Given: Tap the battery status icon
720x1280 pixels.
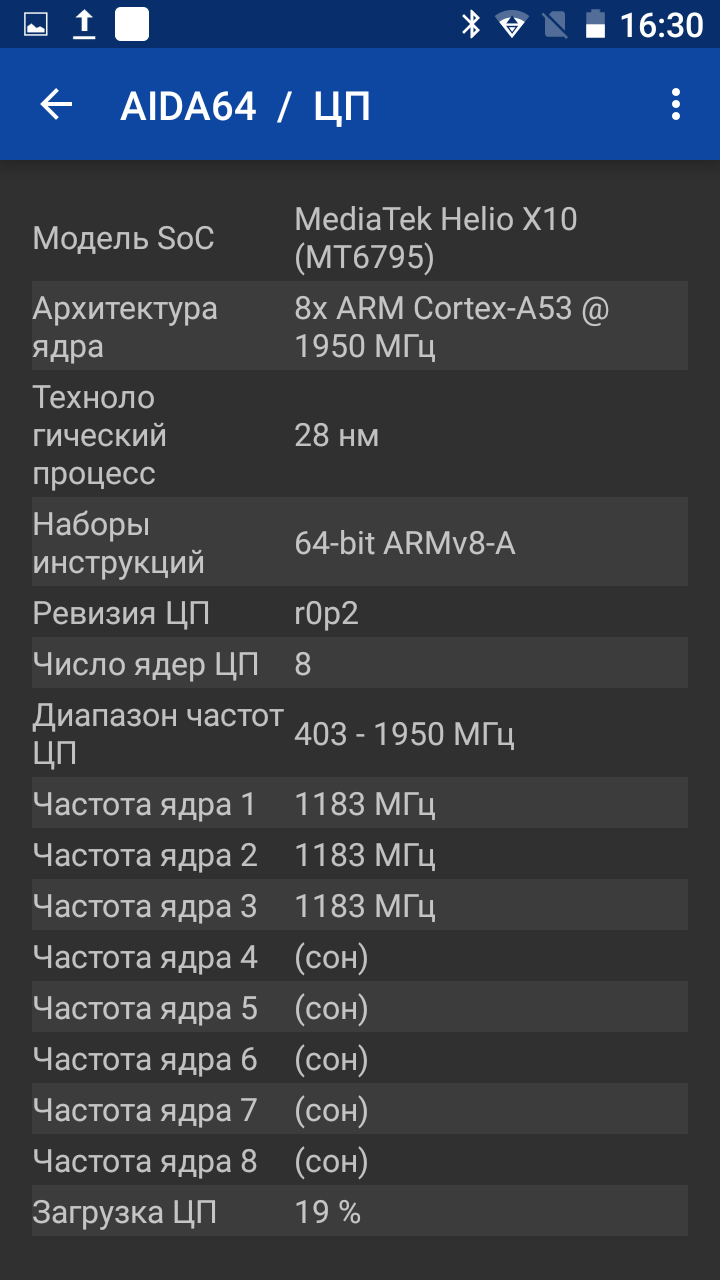Looking at the screenshot, I should pos(595,24).
